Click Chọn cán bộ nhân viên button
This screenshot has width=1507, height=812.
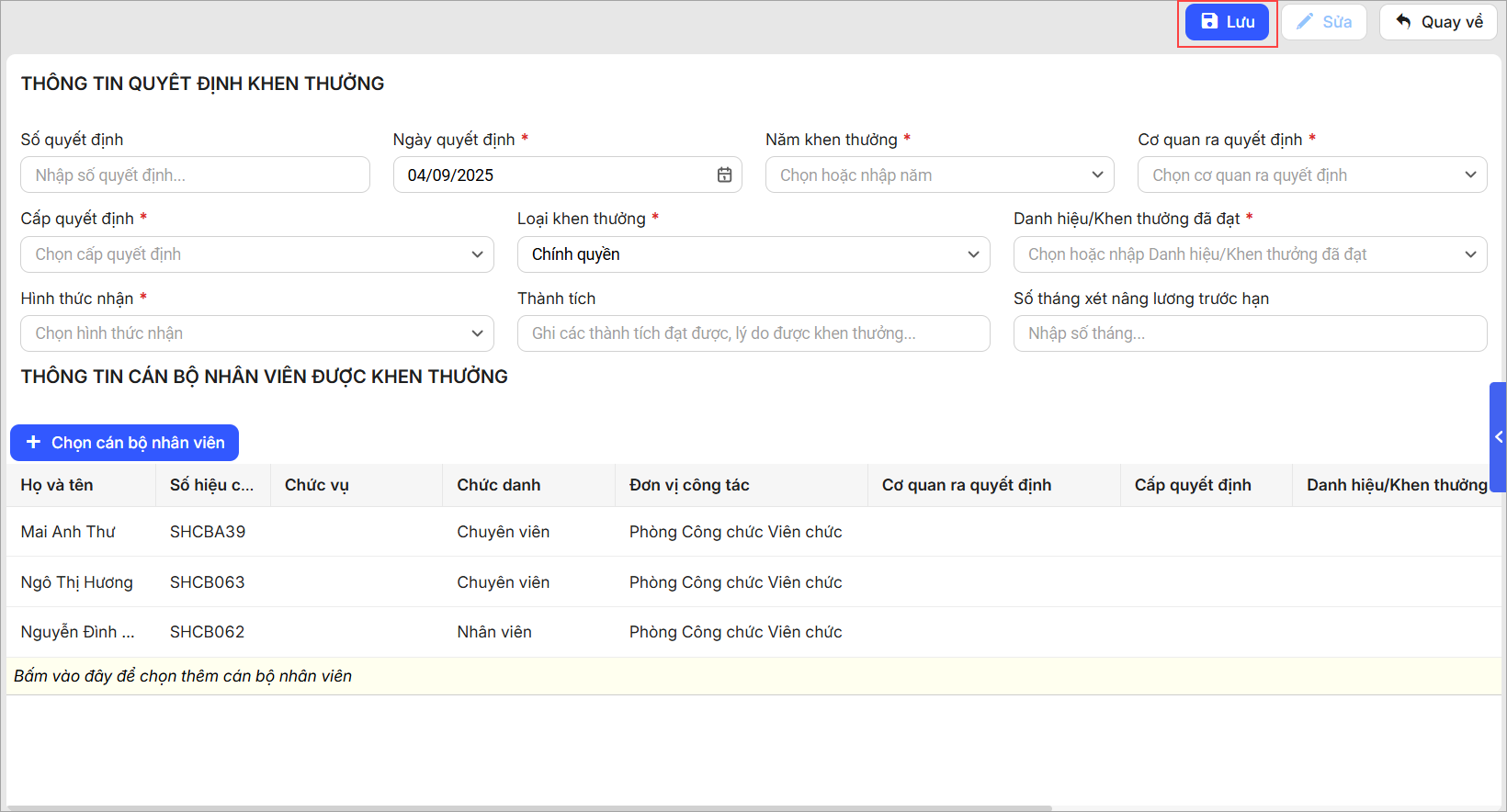[x=125, y=443]
